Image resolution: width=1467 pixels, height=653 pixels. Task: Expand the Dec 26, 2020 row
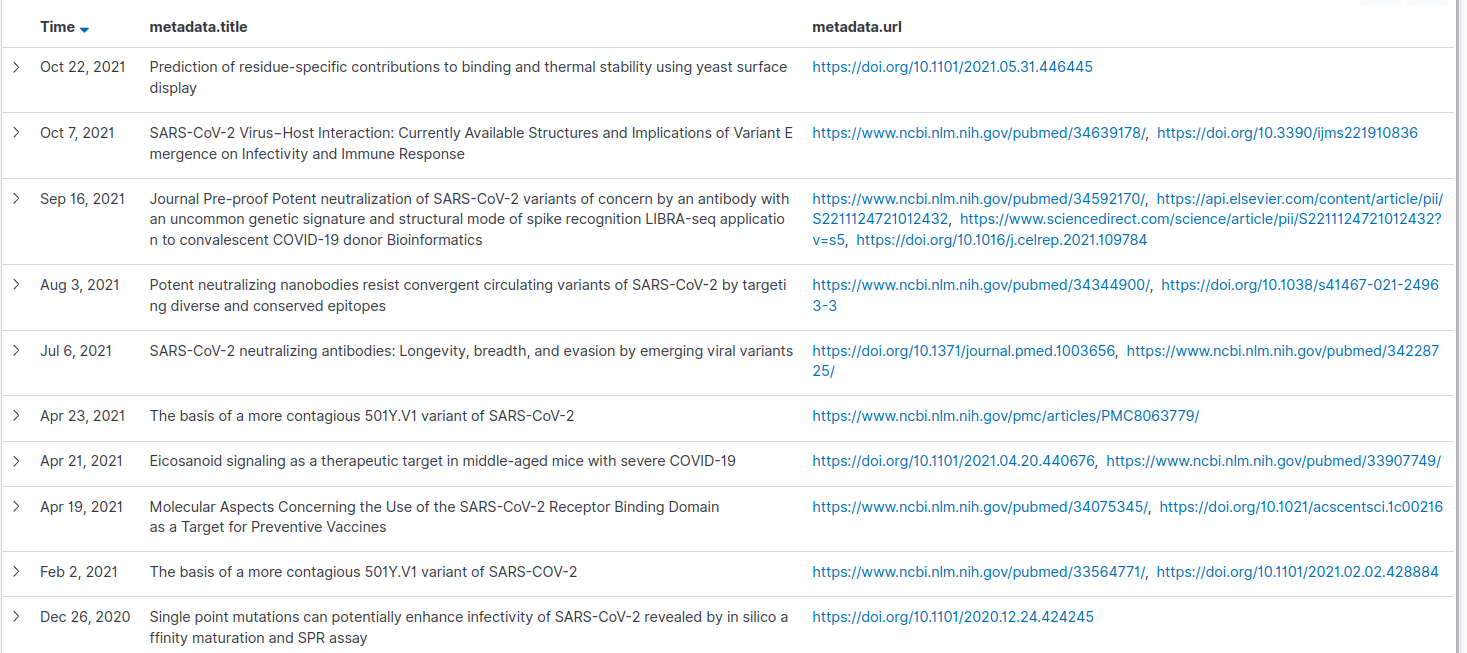point(16,617)
